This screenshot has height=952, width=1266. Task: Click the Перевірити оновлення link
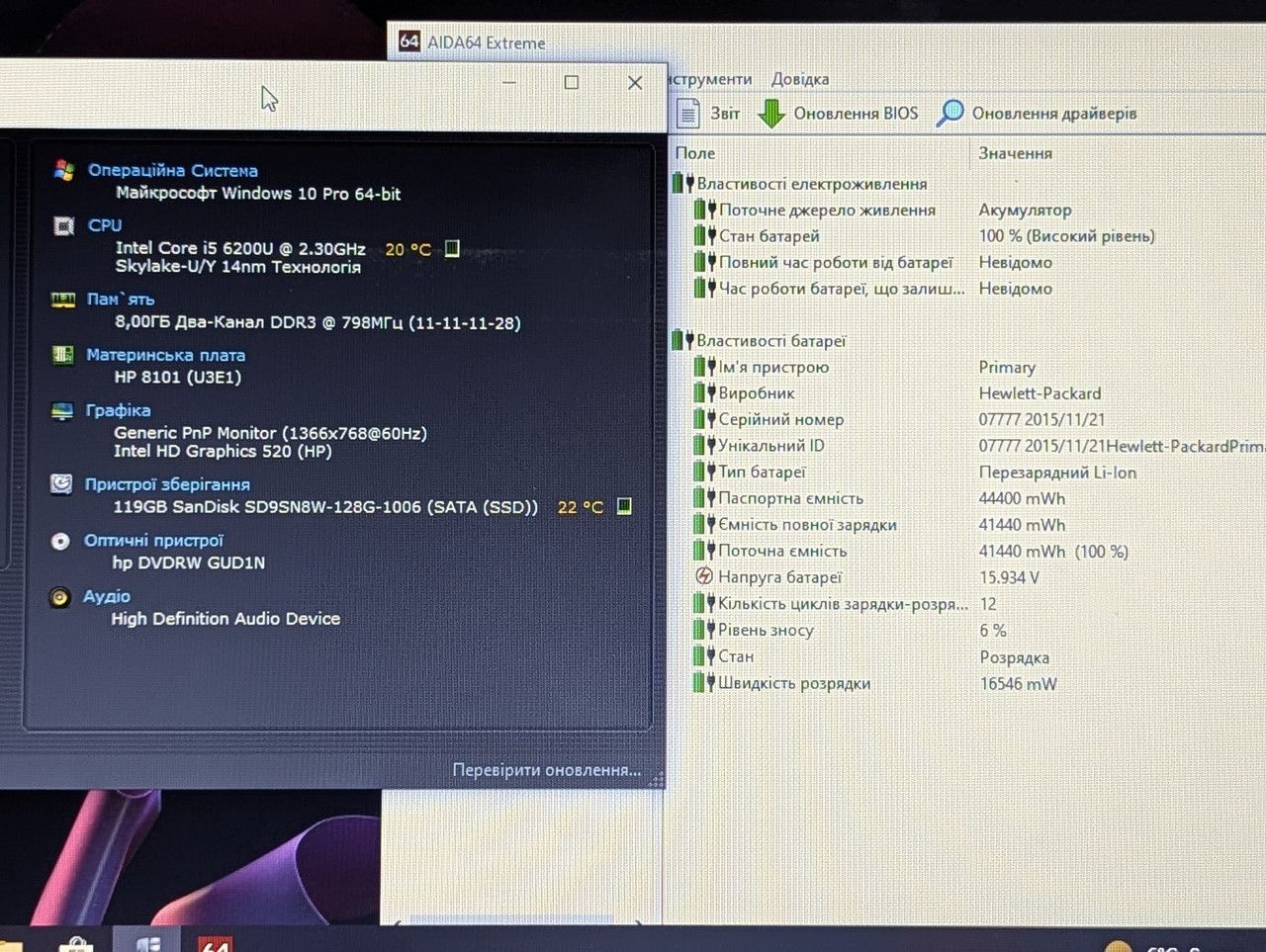547,769
